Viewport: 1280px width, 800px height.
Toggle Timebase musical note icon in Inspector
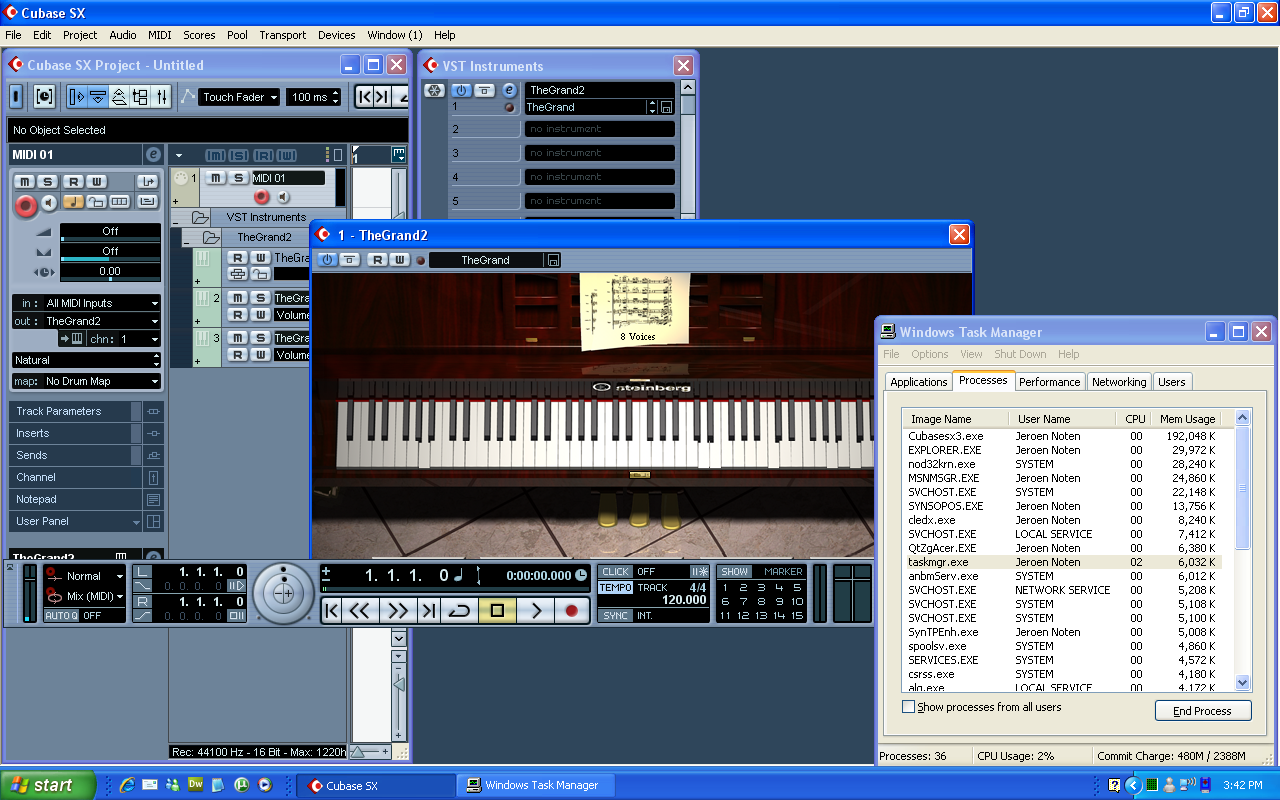click(x=73, y=202)
